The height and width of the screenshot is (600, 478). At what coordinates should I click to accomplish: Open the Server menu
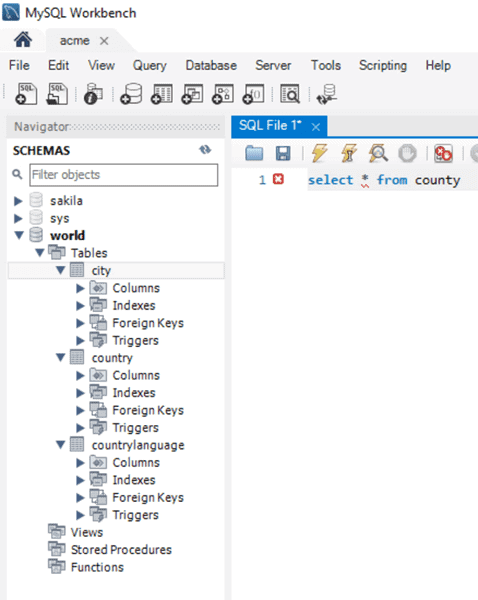point(273,65)
